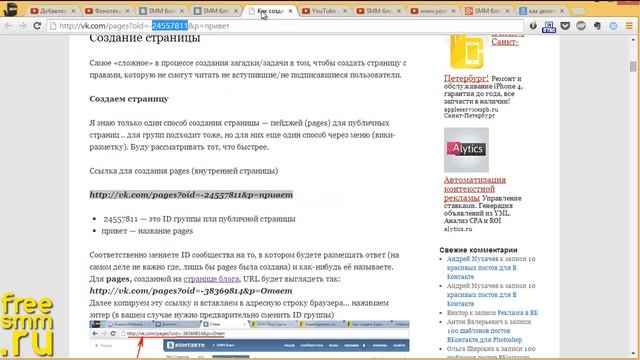Click the Evernote elephant extension icon

[x=598, y=26]
